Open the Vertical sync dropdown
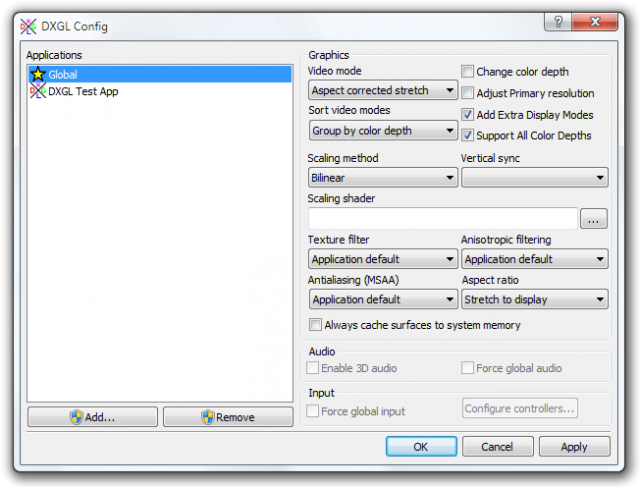 pyautogui.click(x=535, y=178)
